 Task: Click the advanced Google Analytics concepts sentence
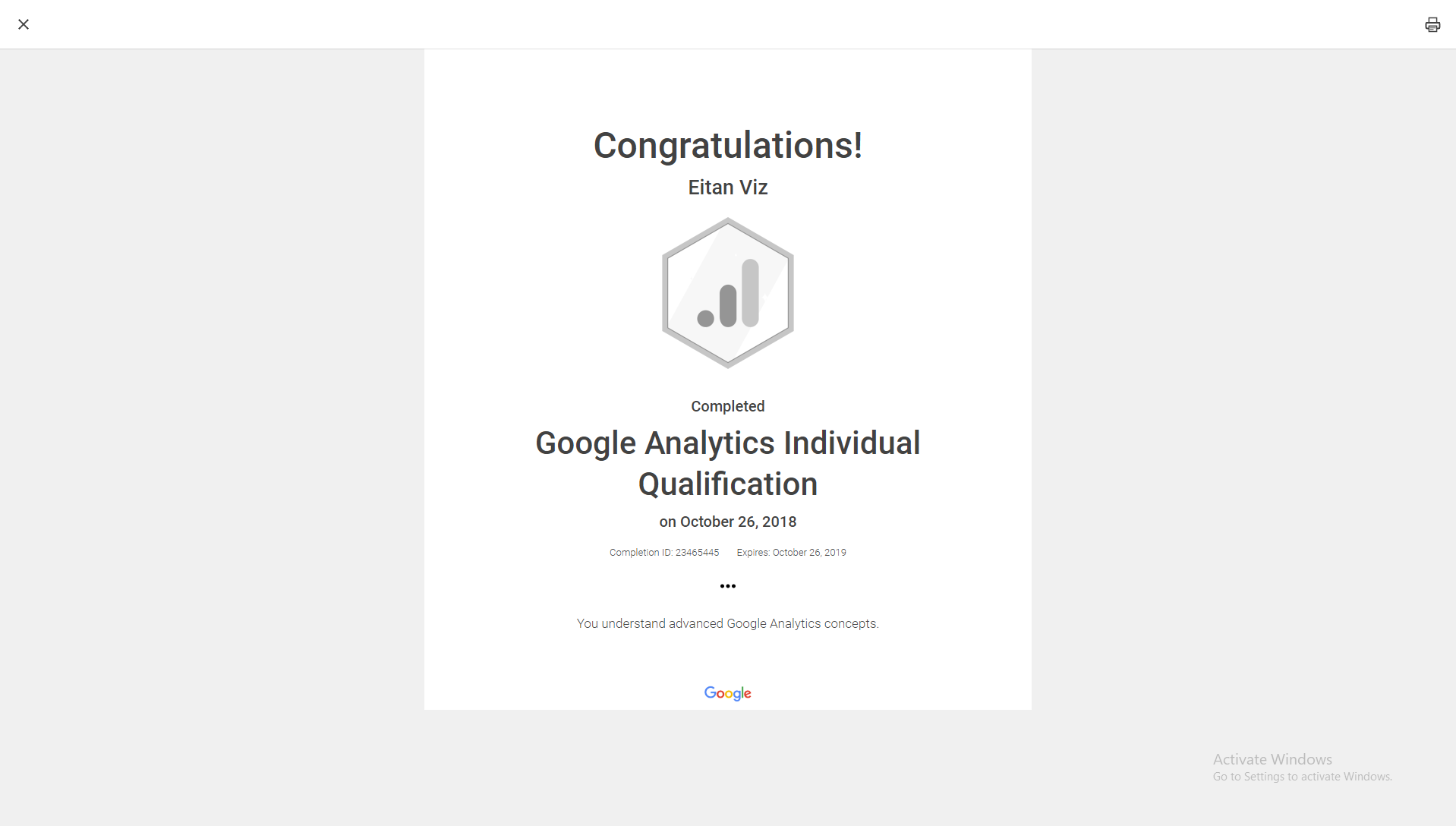pos(727,623)
